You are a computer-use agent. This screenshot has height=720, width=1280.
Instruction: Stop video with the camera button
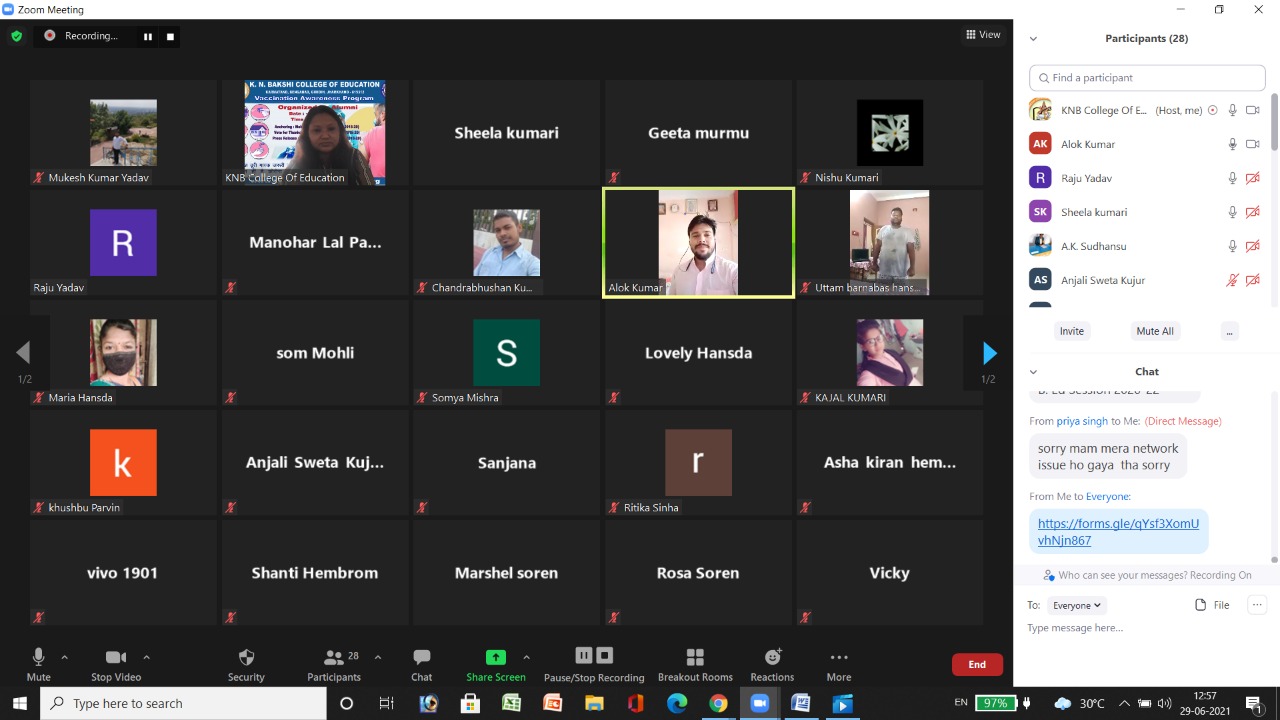point(116,664)
